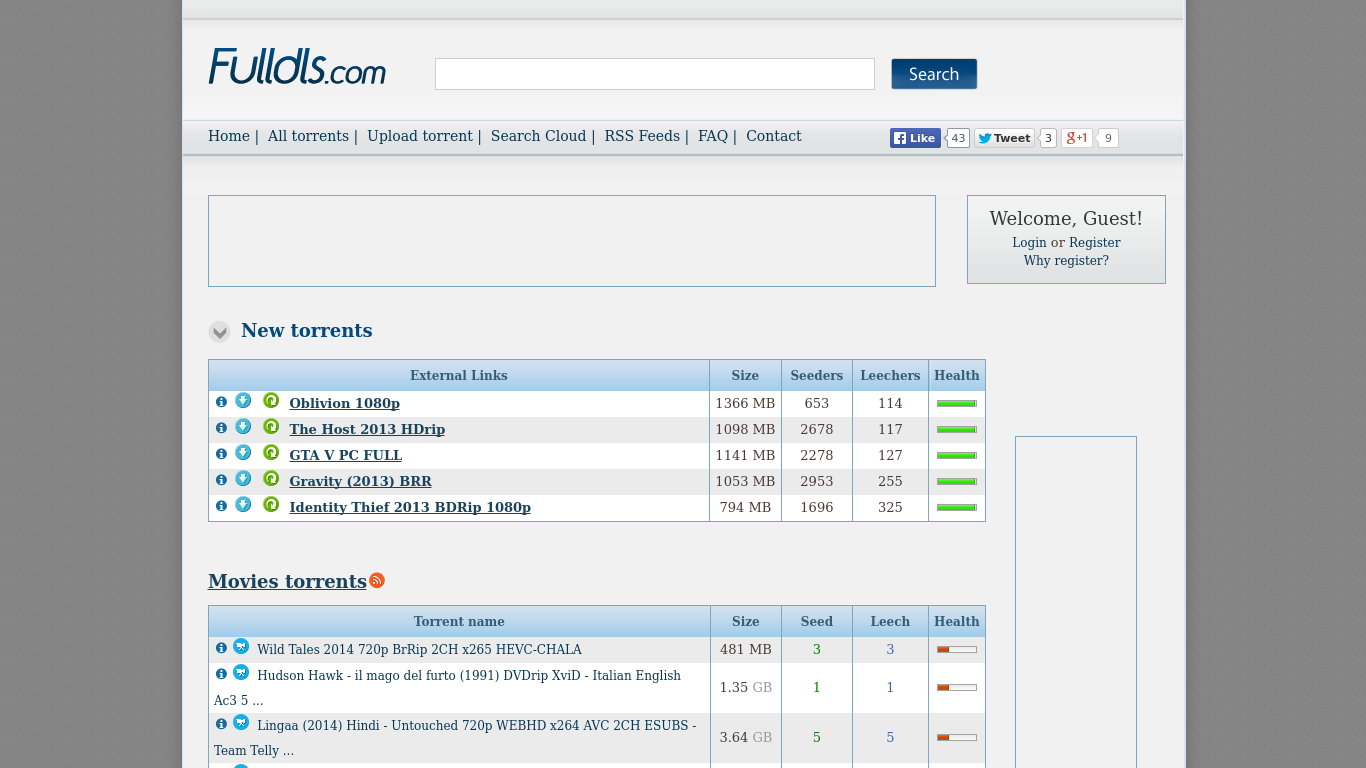Click the Register link
1366x768 pixels.
pos(1095,243)
